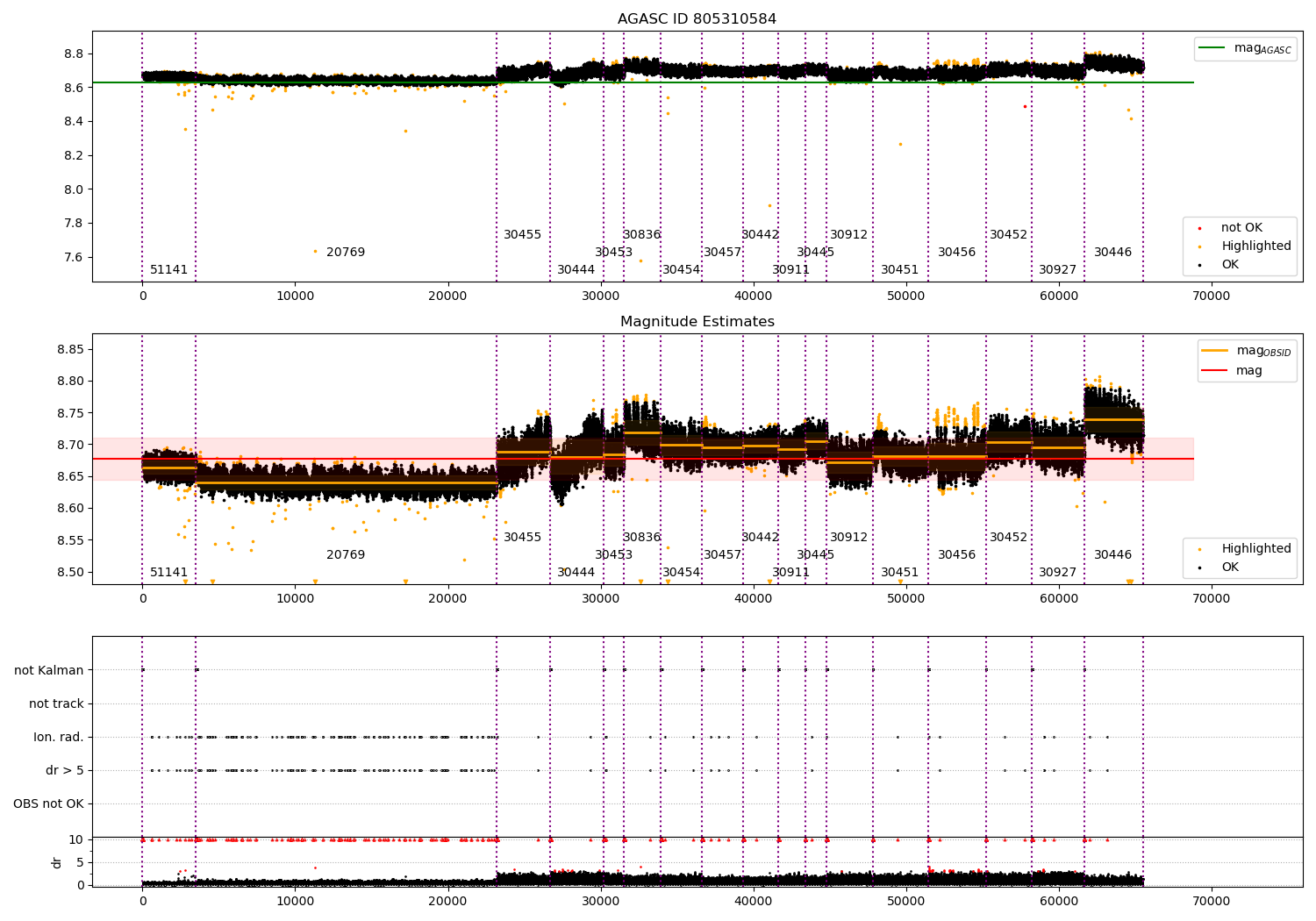Select the 8.50 y-axis tick label
The height and width of the screenshot is (921, 1316).
tap(68, 572)
